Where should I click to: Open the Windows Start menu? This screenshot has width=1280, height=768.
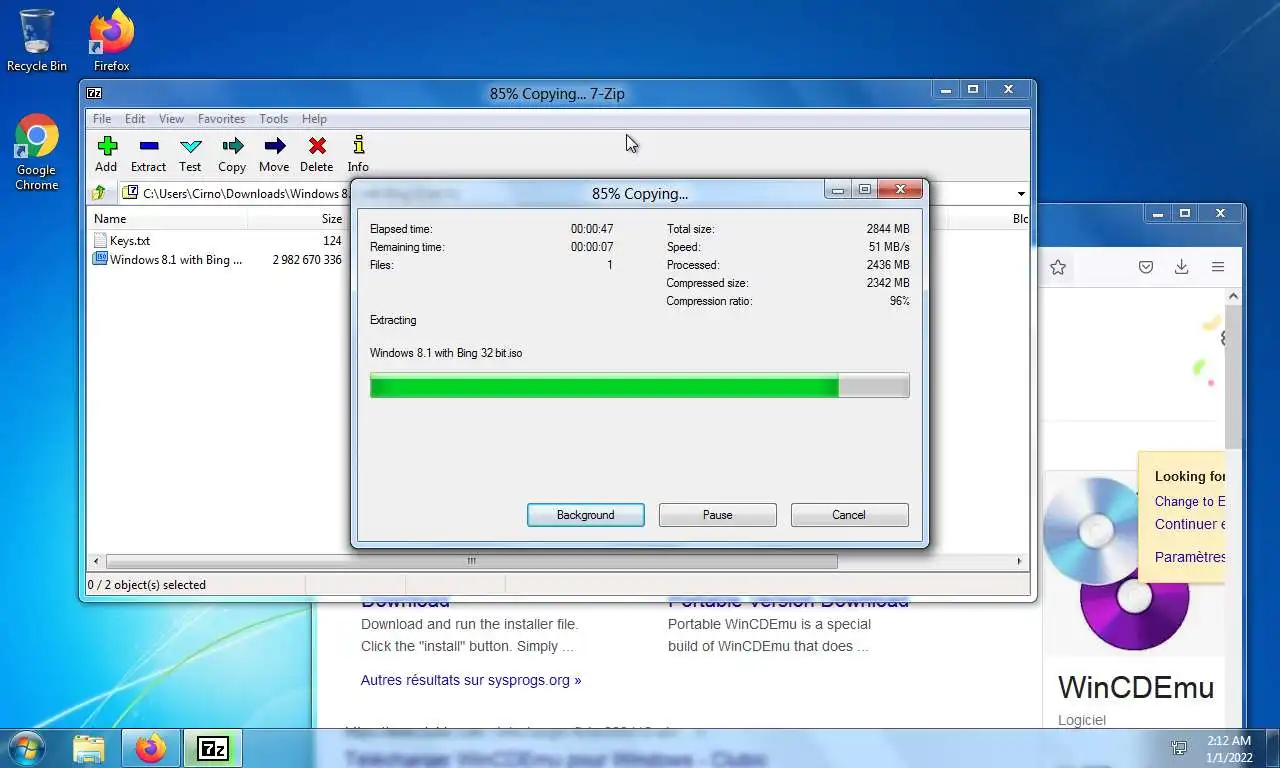click(x=25, y=747)
